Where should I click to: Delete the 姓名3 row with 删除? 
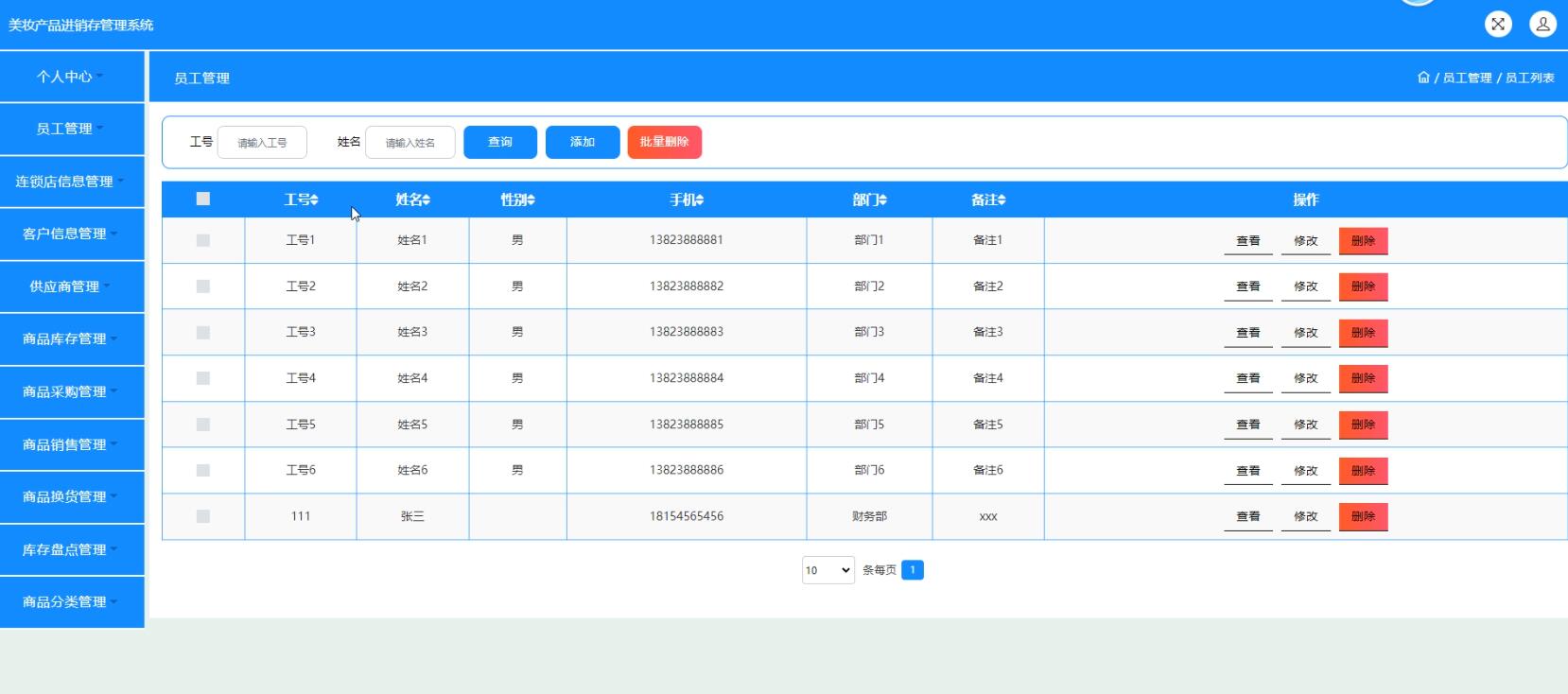coord(1363,333)
